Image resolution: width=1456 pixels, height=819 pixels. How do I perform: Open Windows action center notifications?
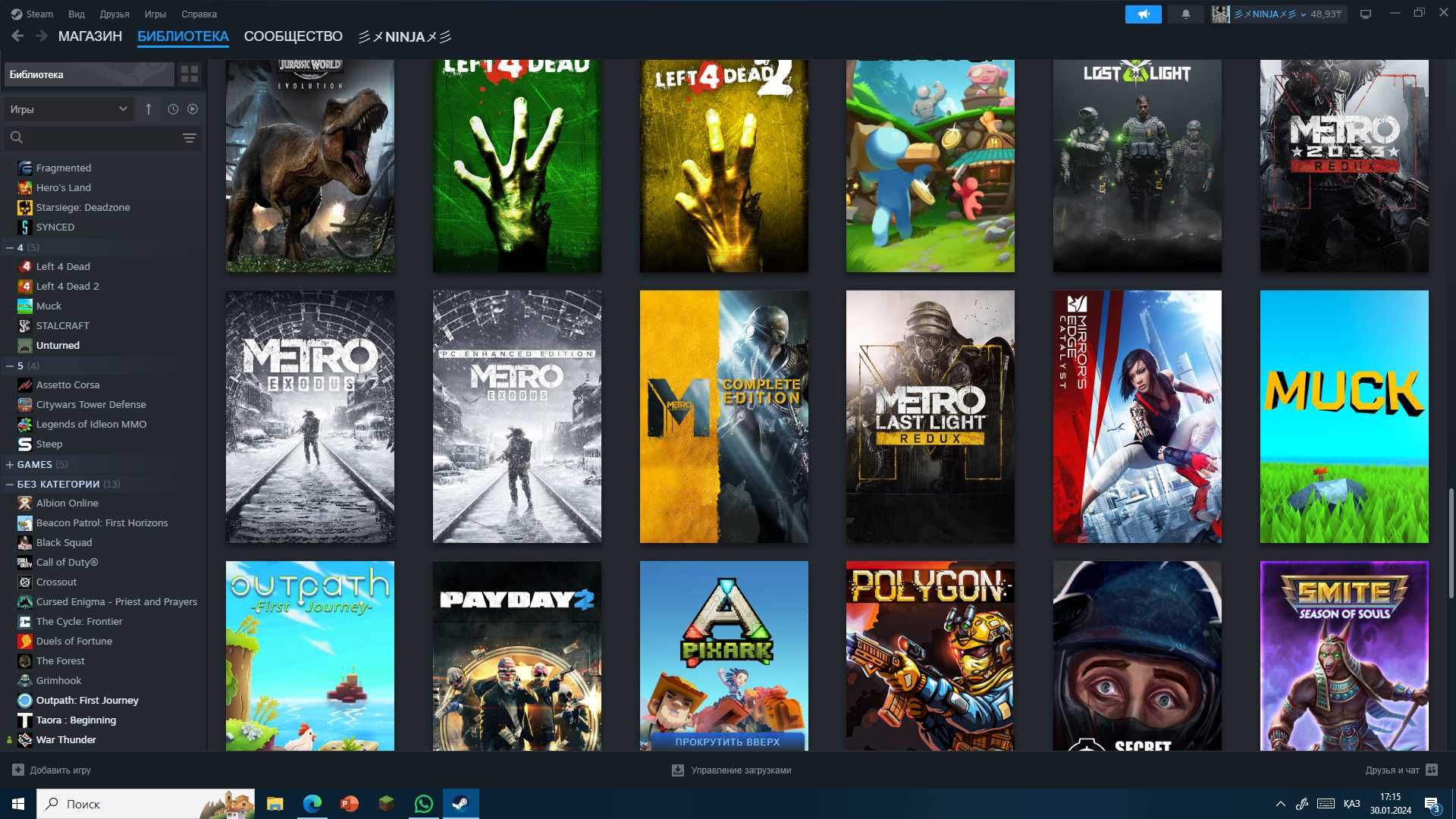[1432, 804]
